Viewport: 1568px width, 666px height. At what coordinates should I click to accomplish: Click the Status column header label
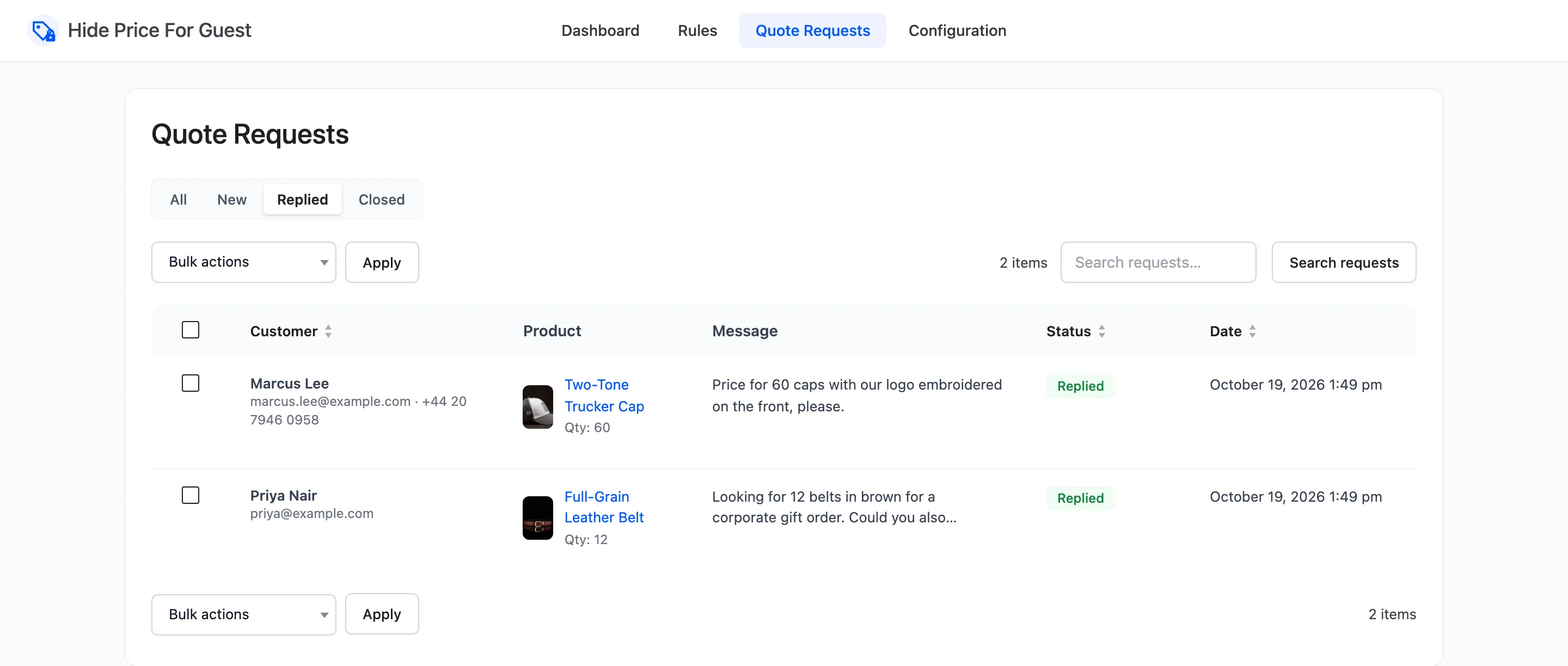pos(1068,331)
